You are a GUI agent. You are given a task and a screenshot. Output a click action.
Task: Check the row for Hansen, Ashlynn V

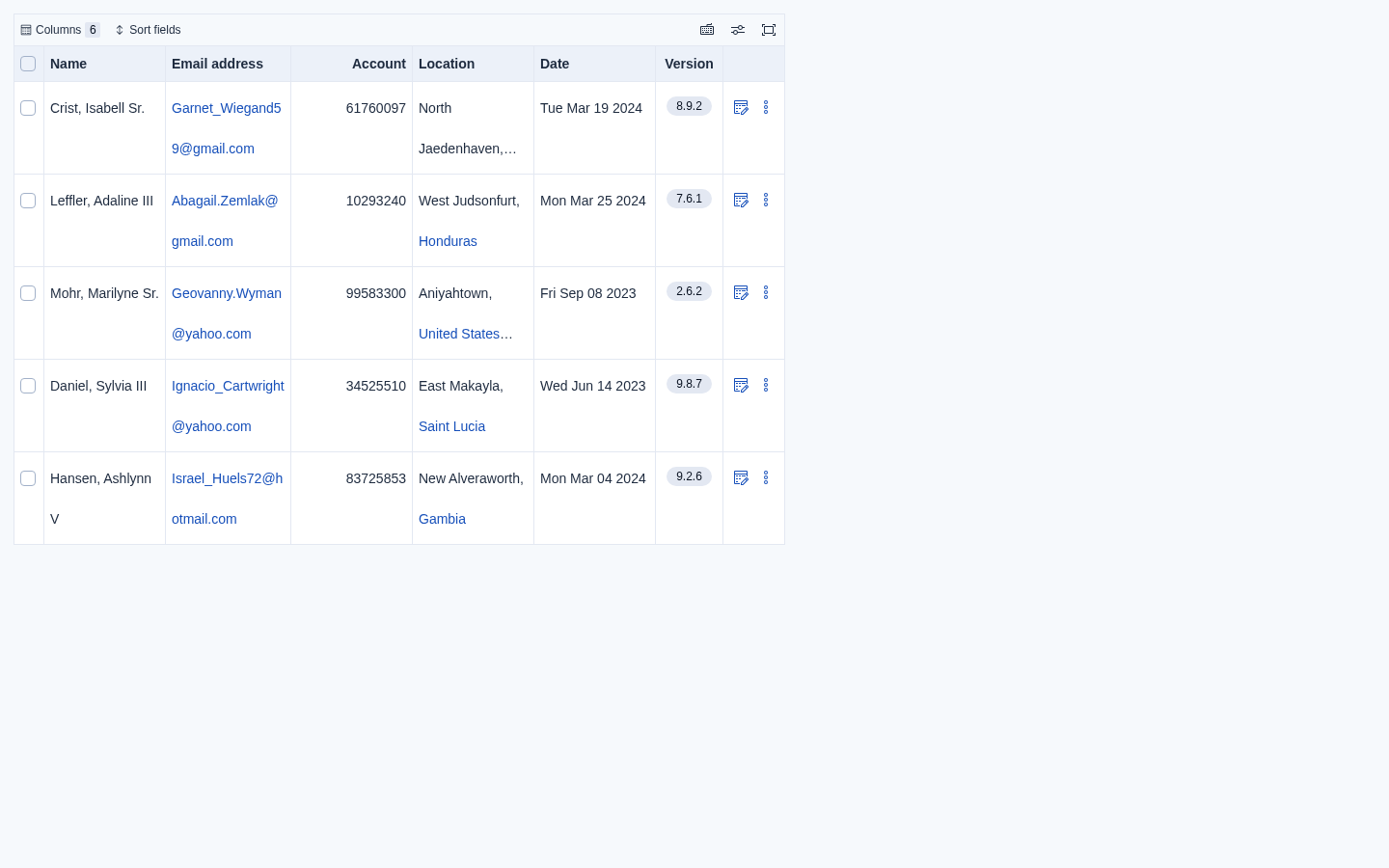(28, 478)
